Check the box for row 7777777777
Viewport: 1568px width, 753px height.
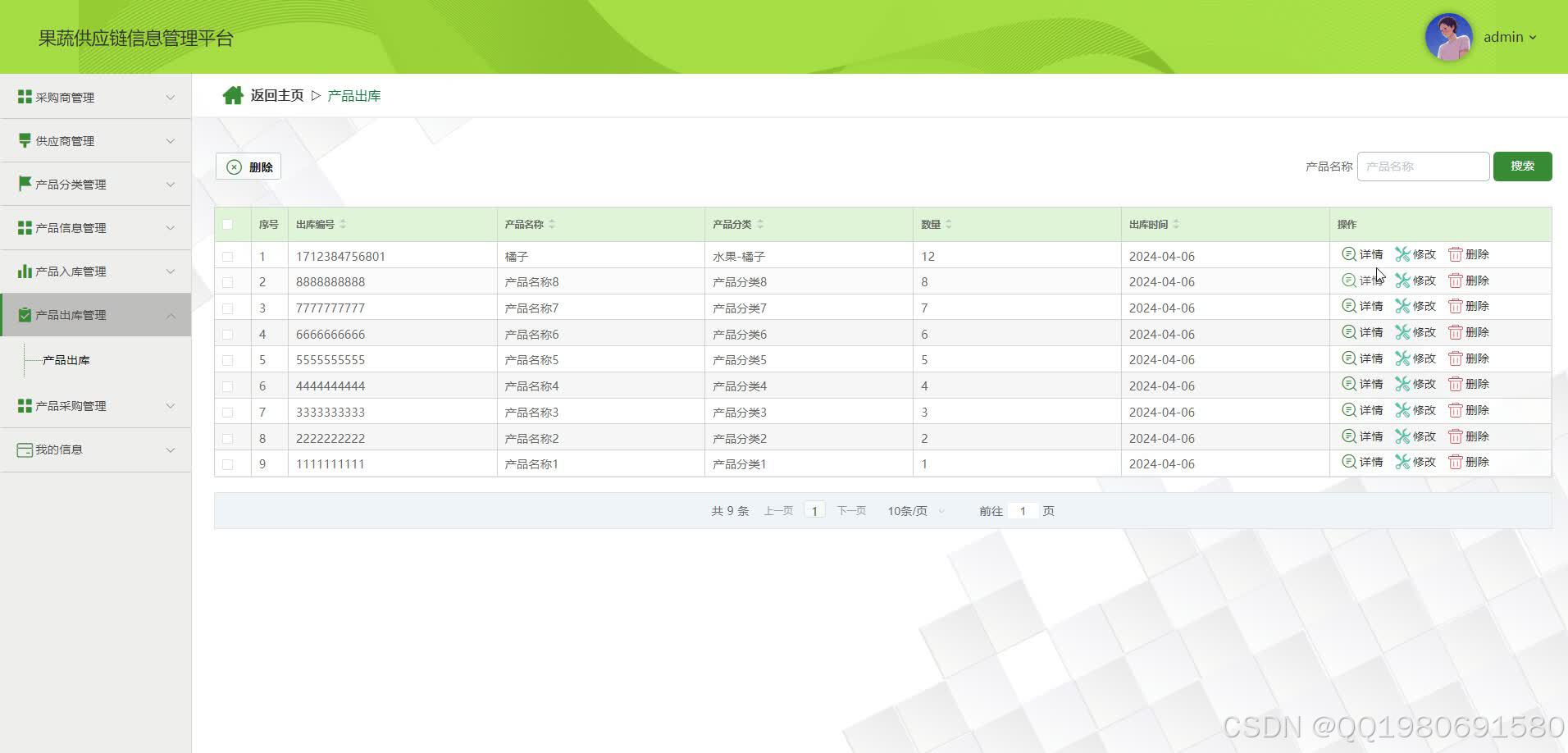228,308
